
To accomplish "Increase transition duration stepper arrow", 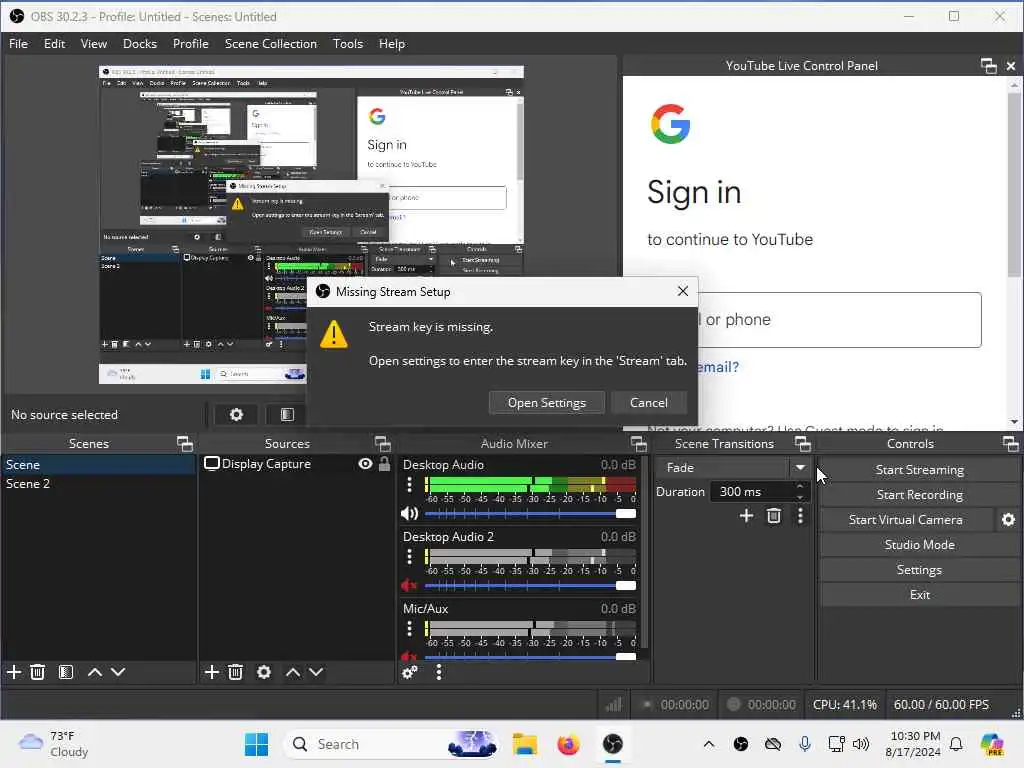I will click(x=800, y=487).
